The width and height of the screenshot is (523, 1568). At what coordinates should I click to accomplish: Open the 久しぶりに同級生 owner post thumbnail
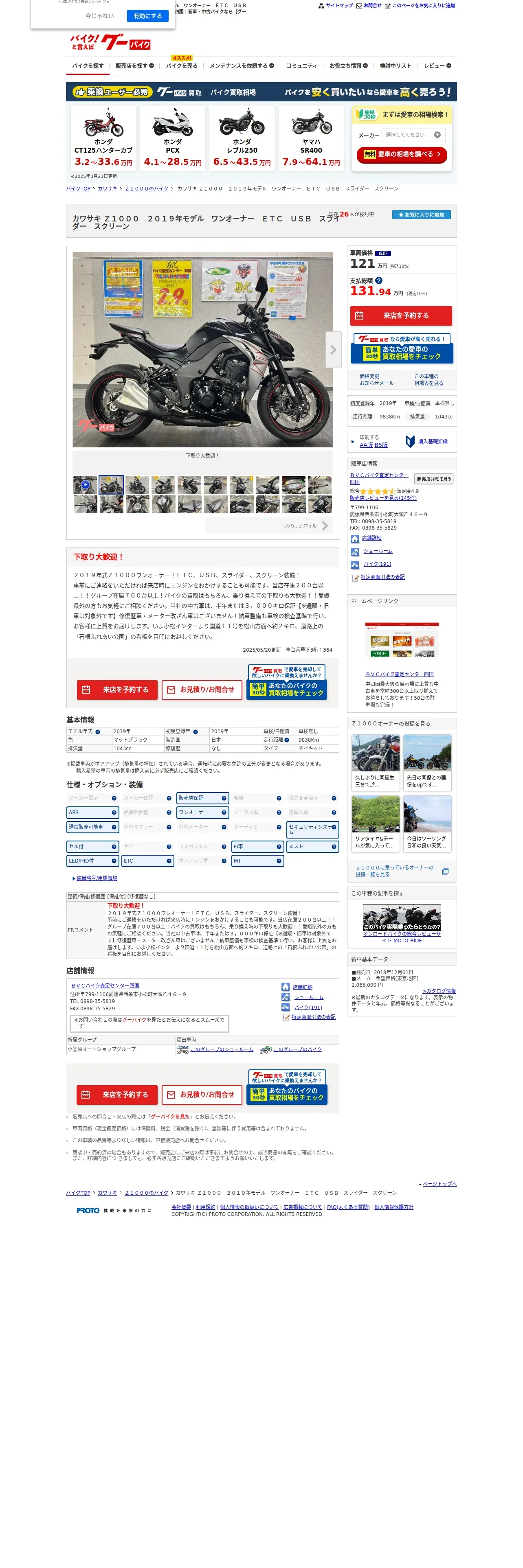pyautogui.click(x=376, y=753)
